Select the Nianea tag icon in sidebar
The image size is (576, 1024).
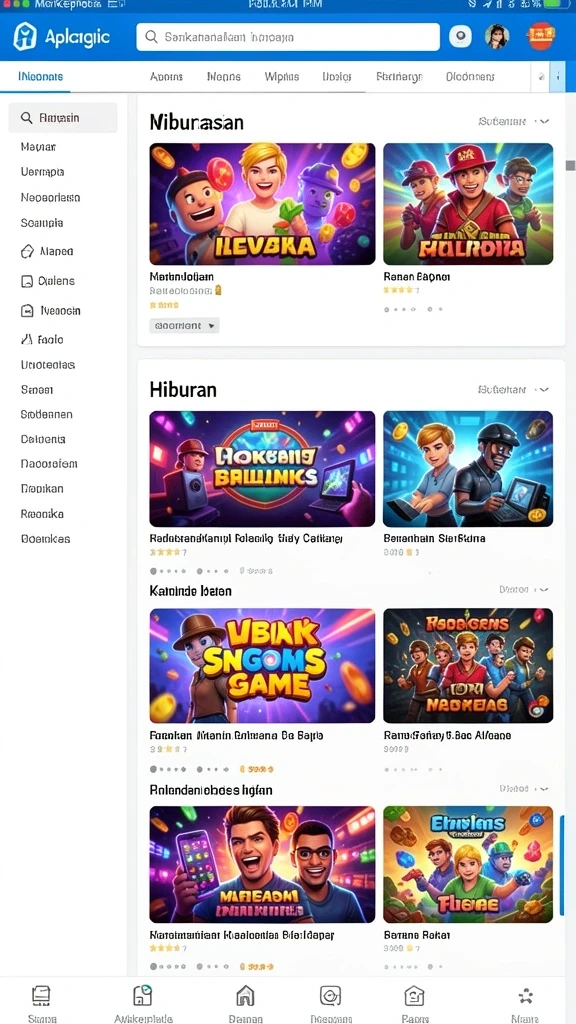[27, 251]
